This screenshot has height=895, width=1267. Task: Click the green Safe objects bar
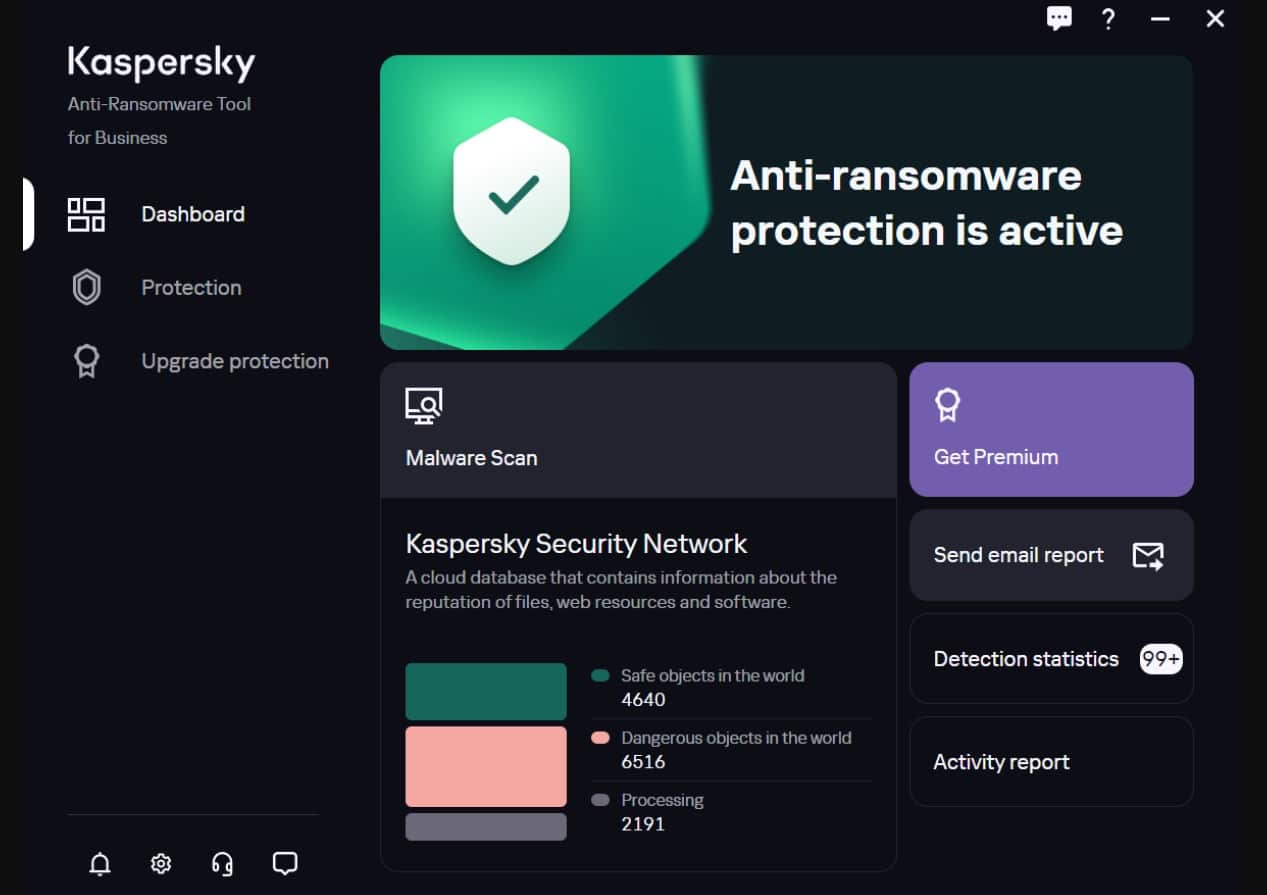point(485,690)
